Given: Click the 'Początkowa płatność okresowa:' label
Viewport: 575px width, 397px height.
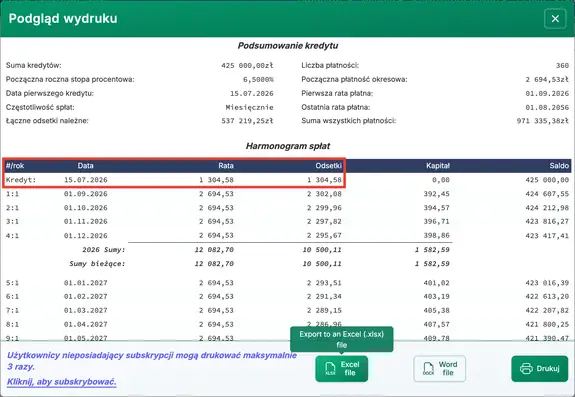Looking at the screenshot, I should click(354, 79).
